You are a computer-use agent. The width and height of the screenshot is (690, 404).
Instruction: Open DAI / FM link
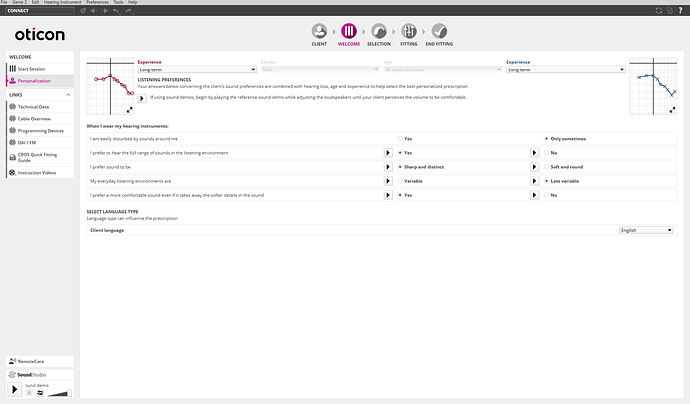pyautogui.click(x=40, y=142)
